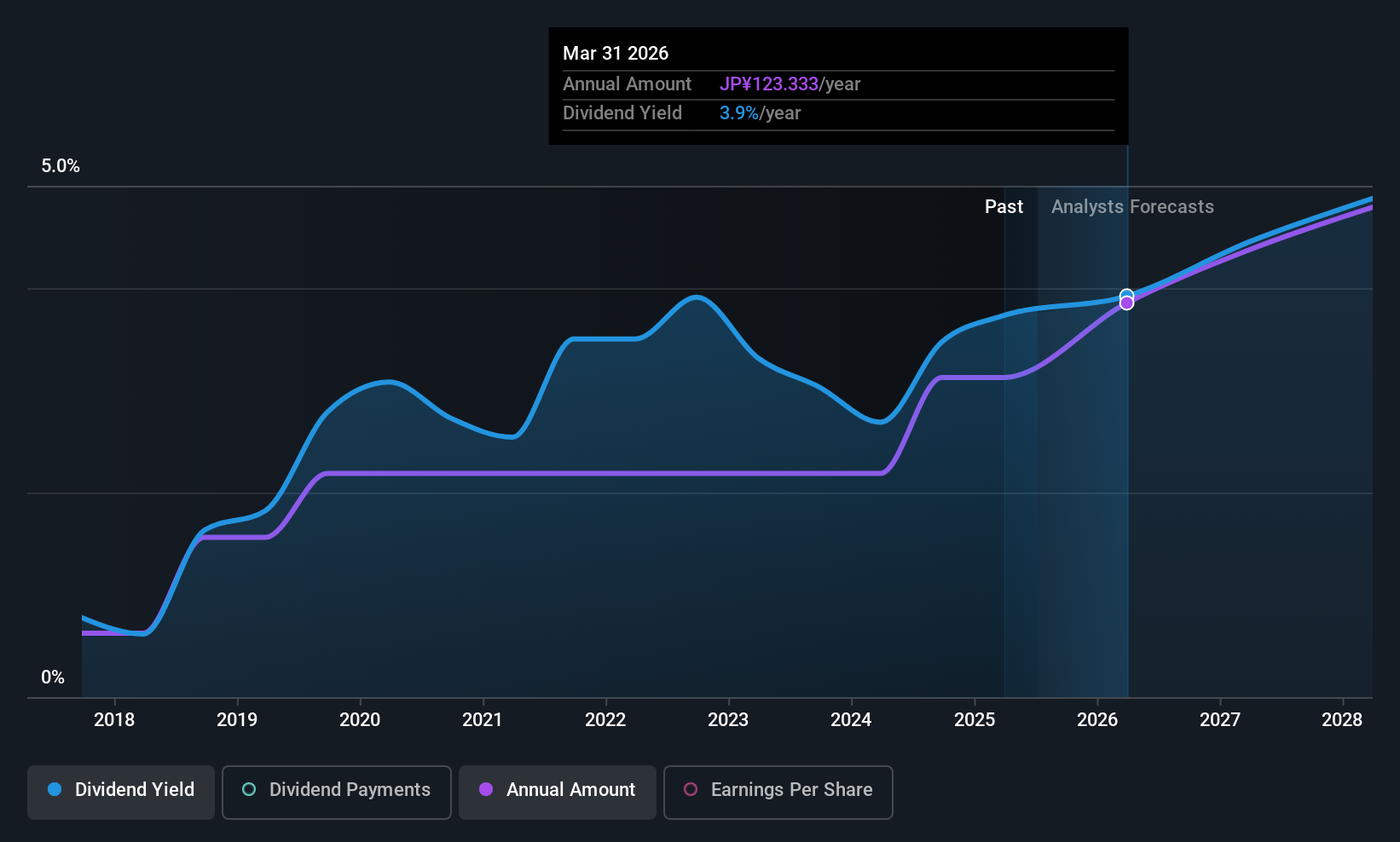
Task: Click the teal Dividend Payments legend circle
Action: click(249, 789)
